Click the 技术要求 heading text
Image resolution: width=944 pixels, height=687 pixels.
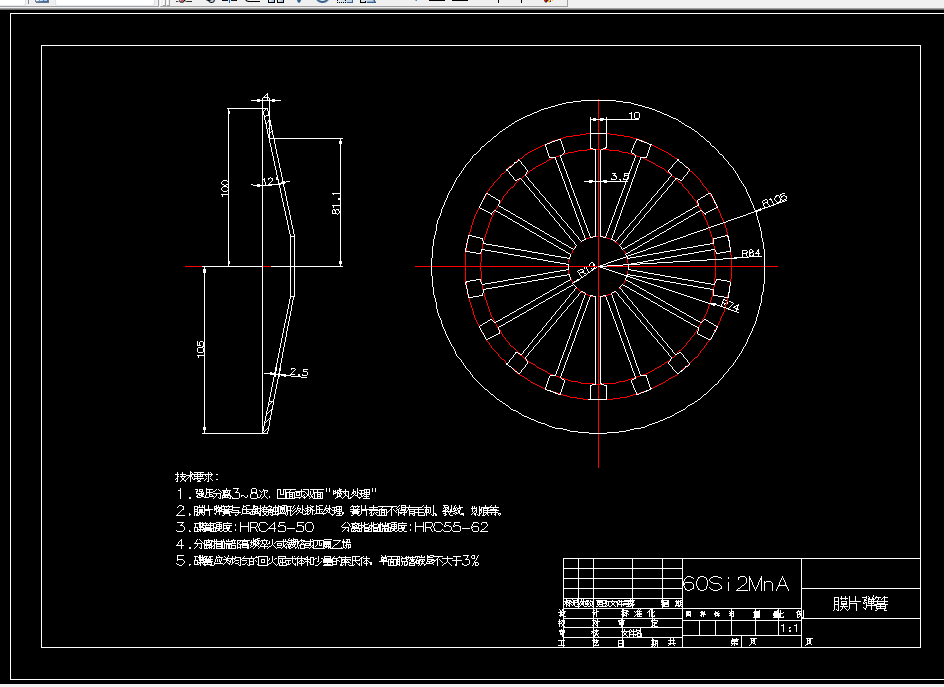[x=196, y=477]
